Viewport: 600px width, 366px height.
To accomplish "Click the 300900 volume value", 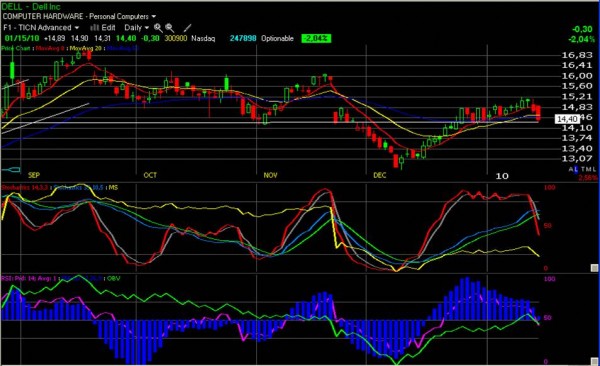I will [x=176, y=38].
